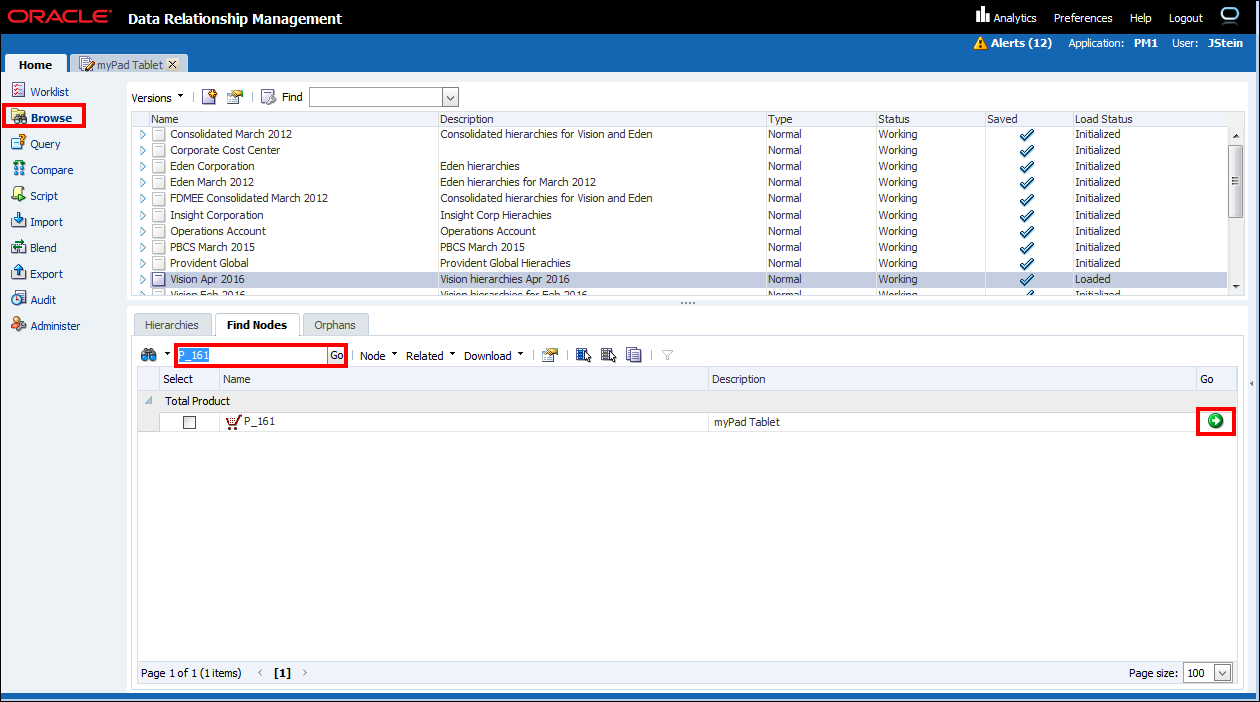Expand the Provident Global version row
Image resolution: width=1260 pixels, height=702 pixels.
(142, 263)
